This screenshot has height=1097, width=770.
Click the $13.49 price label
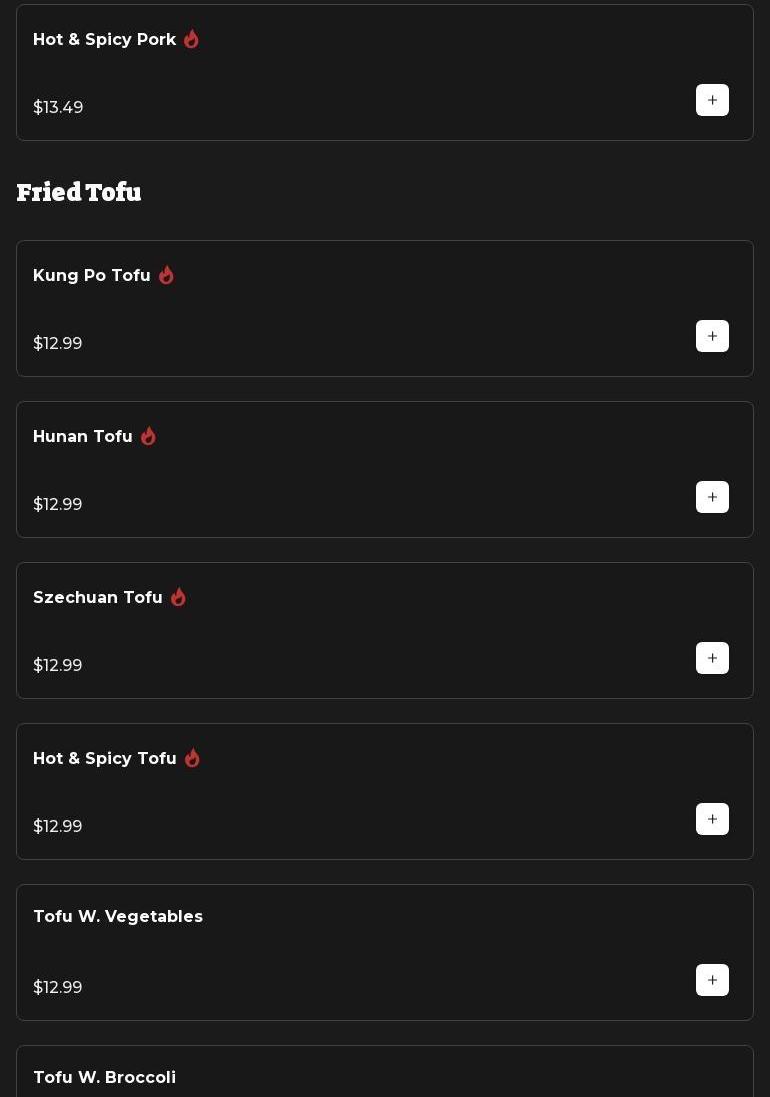pyautogui.click(x=58, y=107)
